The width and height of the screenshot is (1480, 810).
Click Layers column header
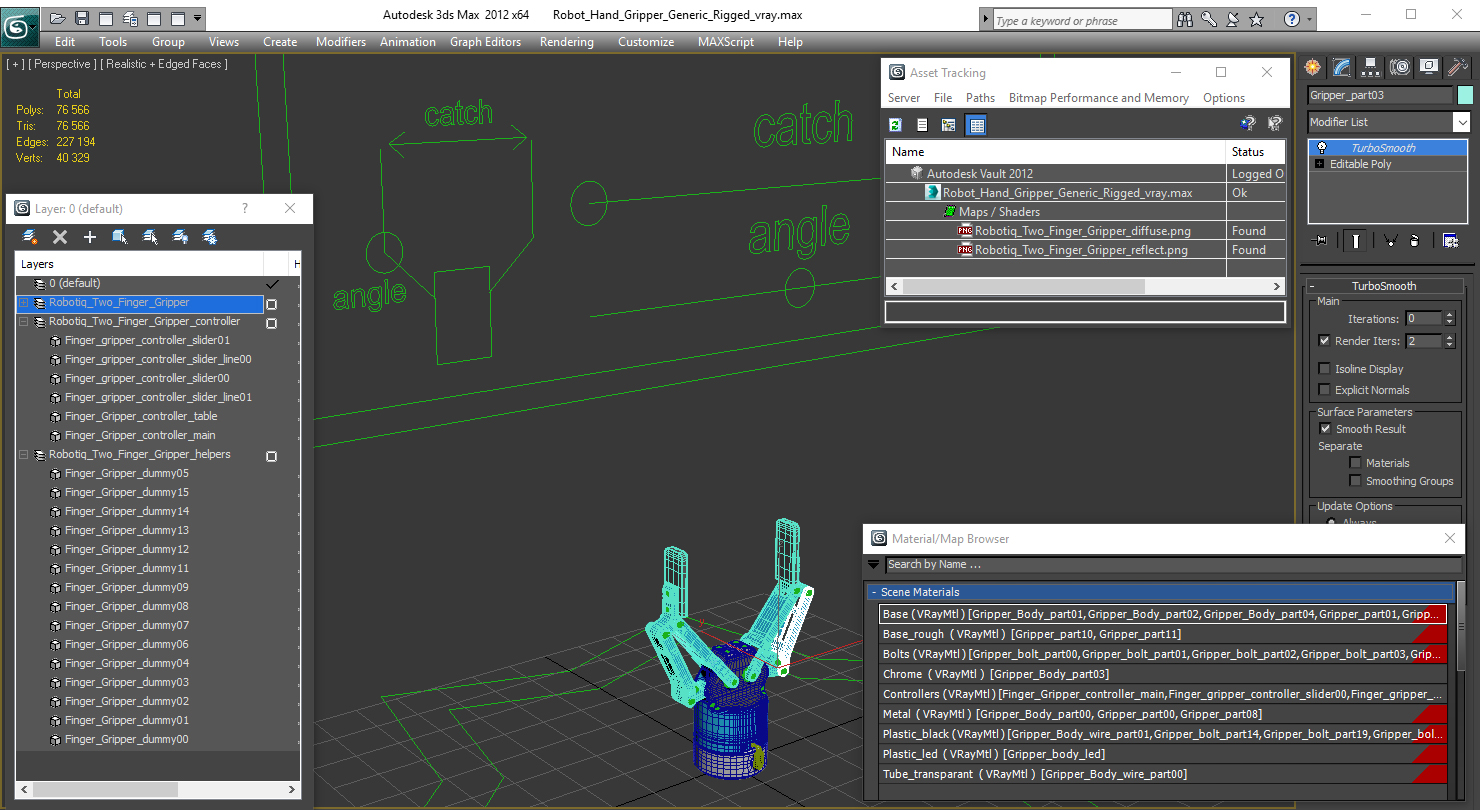(x=140, y=264)
